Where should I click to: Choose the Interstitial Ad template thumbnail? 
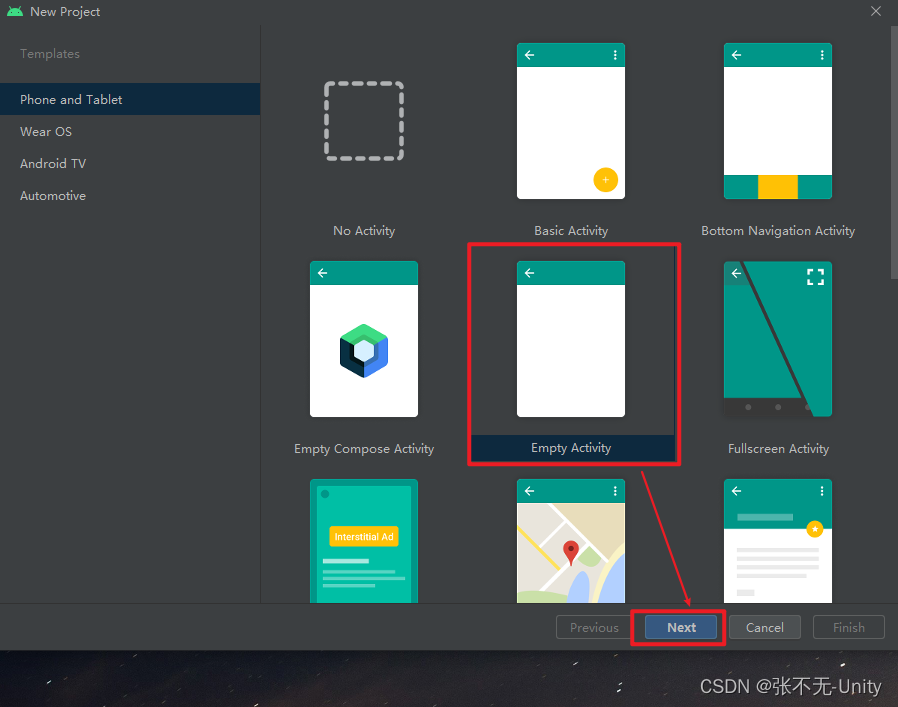(364, 541)
